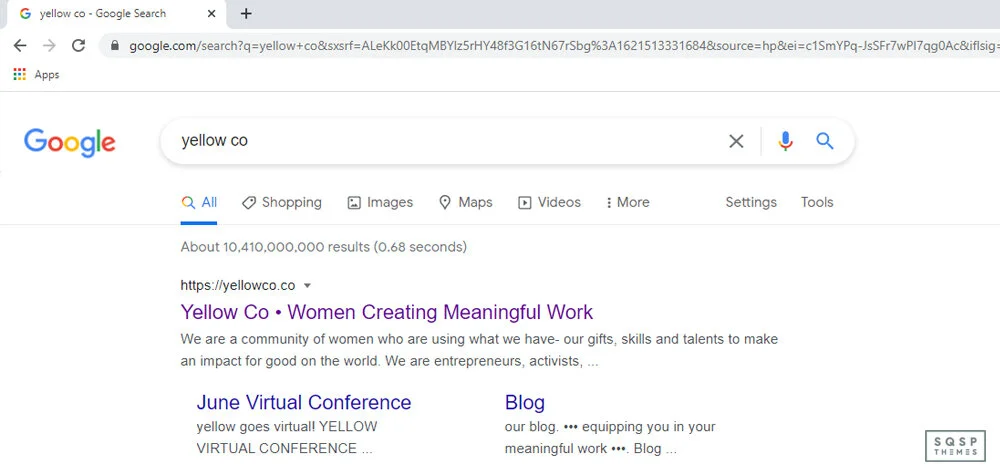Expand dropdown arrow beside yellowco.co URL
1000x476 pixels.
click(307, 285)
